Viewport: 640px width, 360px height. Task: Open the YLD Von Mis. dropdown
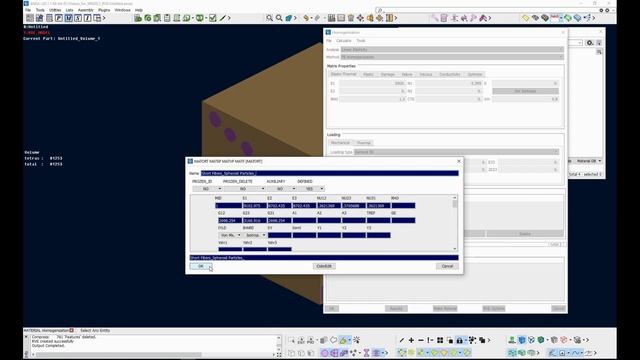coord(230,235)
